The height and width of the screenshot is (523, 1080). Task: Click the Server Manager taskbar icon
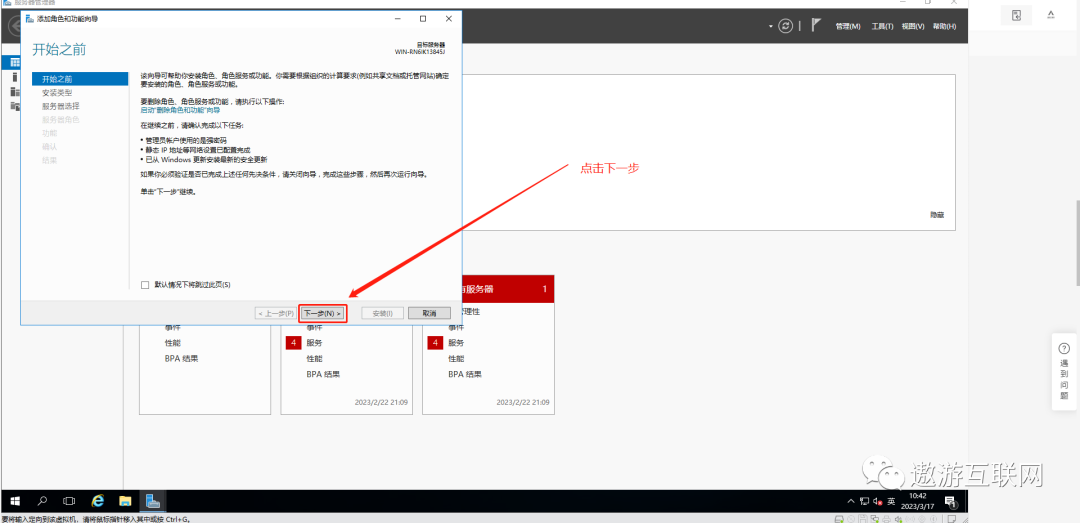pyautogui.click(x=152, y=501)
